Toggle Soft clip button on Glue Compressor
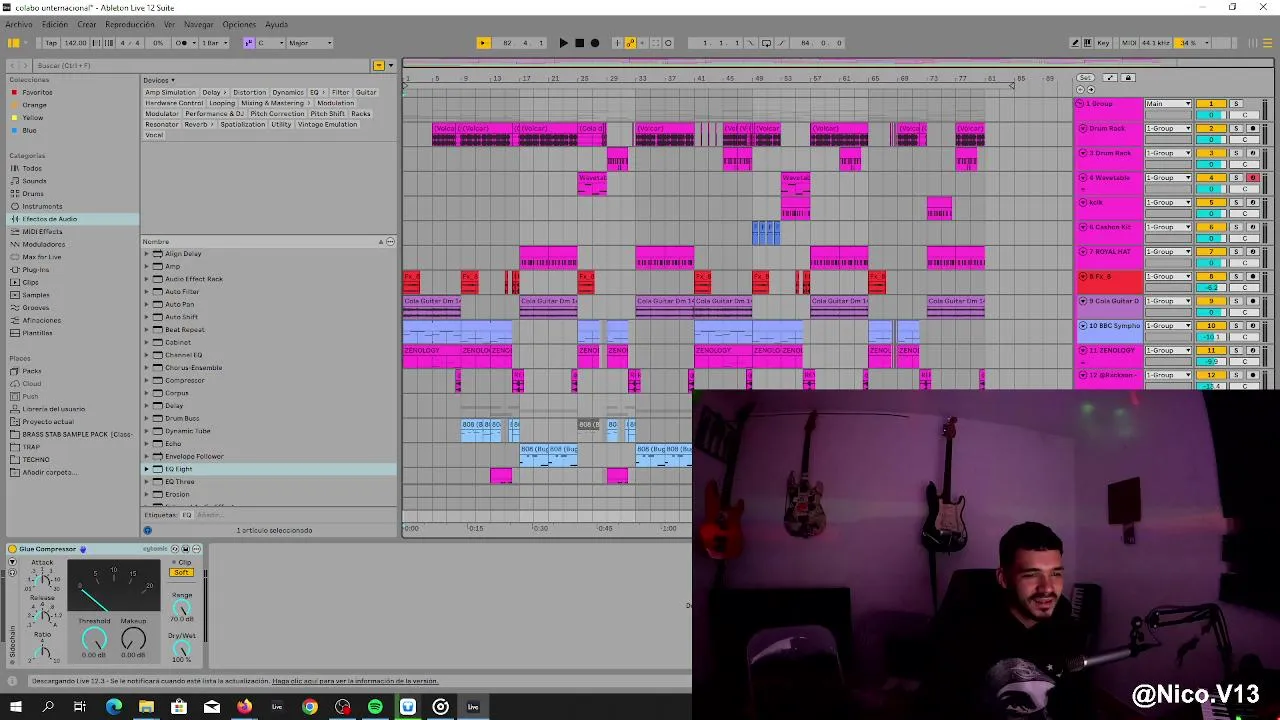 (181, 573)
